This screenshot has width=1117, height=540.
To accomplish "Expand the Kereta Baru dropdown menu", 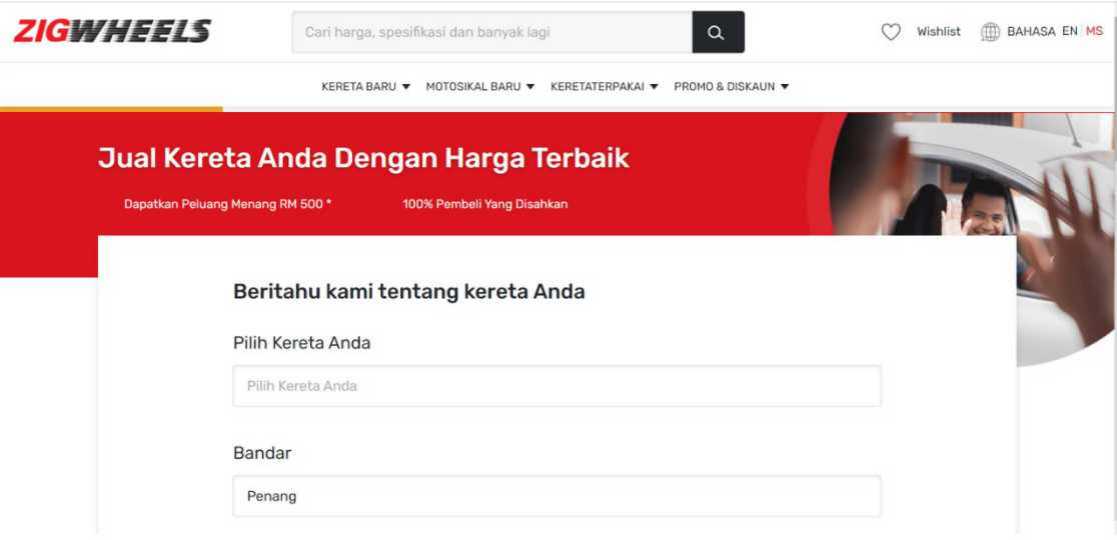I will [x=365, y=87].
